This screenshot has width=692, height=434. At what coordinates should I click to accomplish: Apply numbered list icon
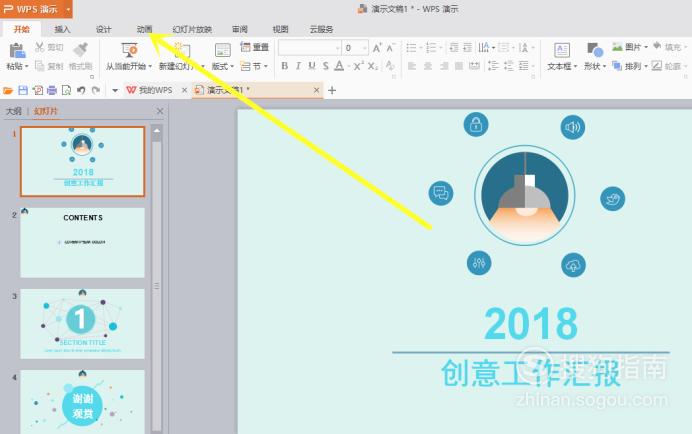click(x=431, y=48)
